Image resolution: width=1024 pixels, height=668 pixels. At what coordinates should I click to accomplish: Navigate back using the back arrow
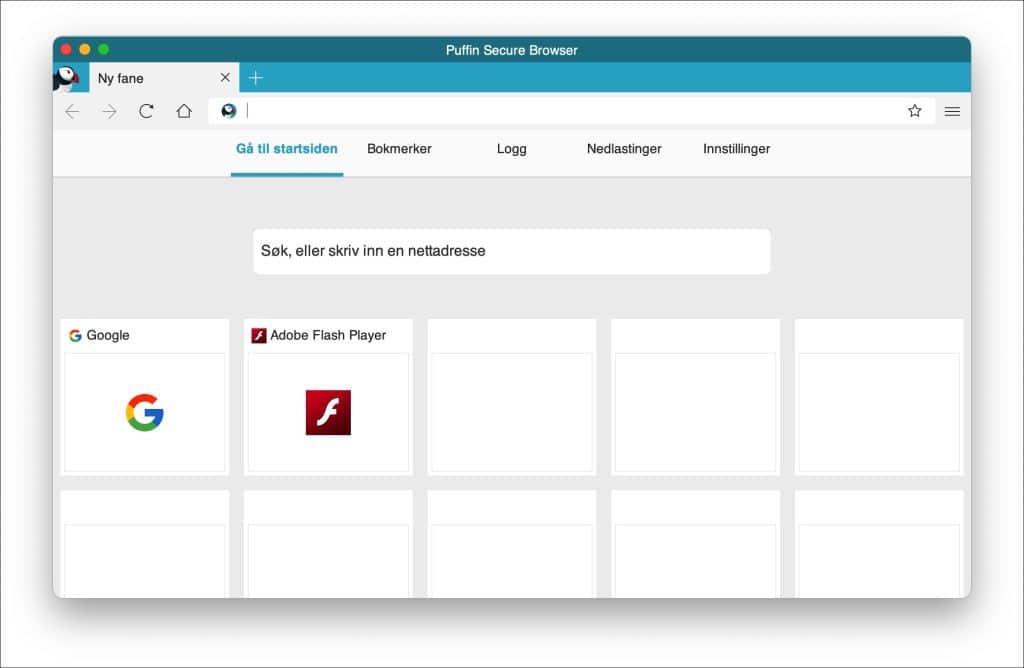pos(71,111)
